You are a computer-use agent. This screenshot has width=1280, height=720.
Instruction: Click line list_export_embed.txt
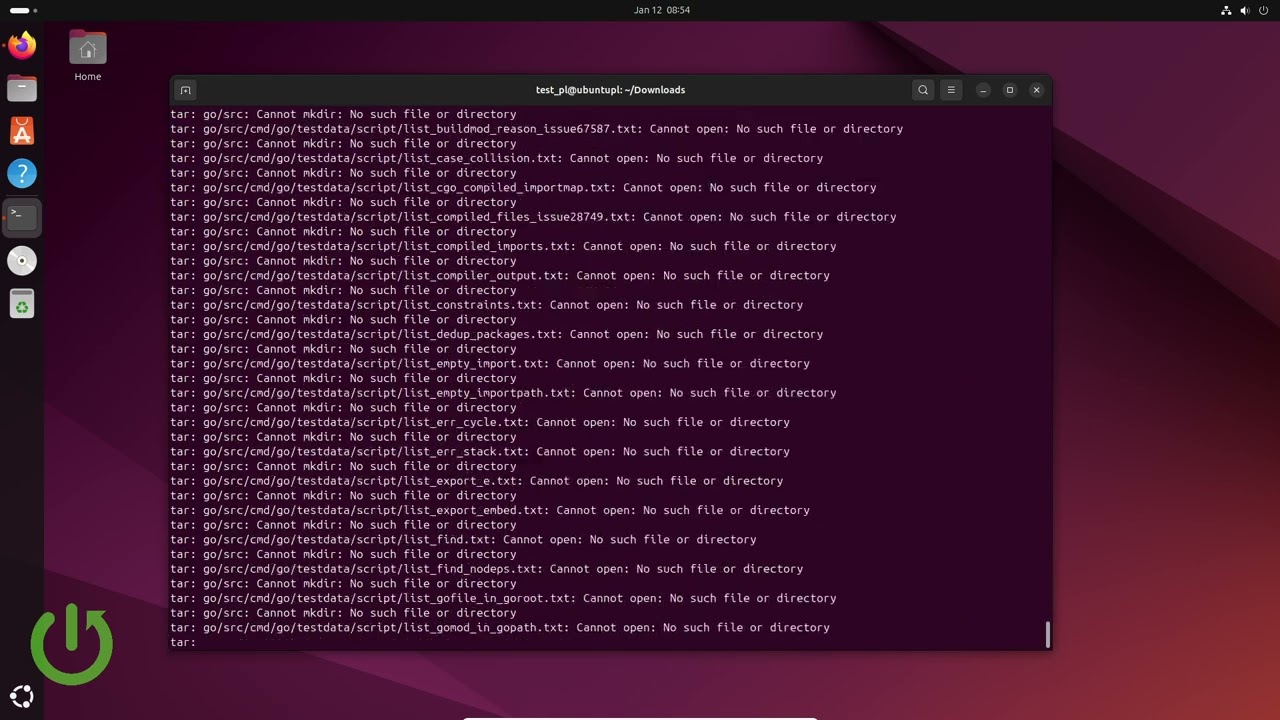[x=490, y=510]
